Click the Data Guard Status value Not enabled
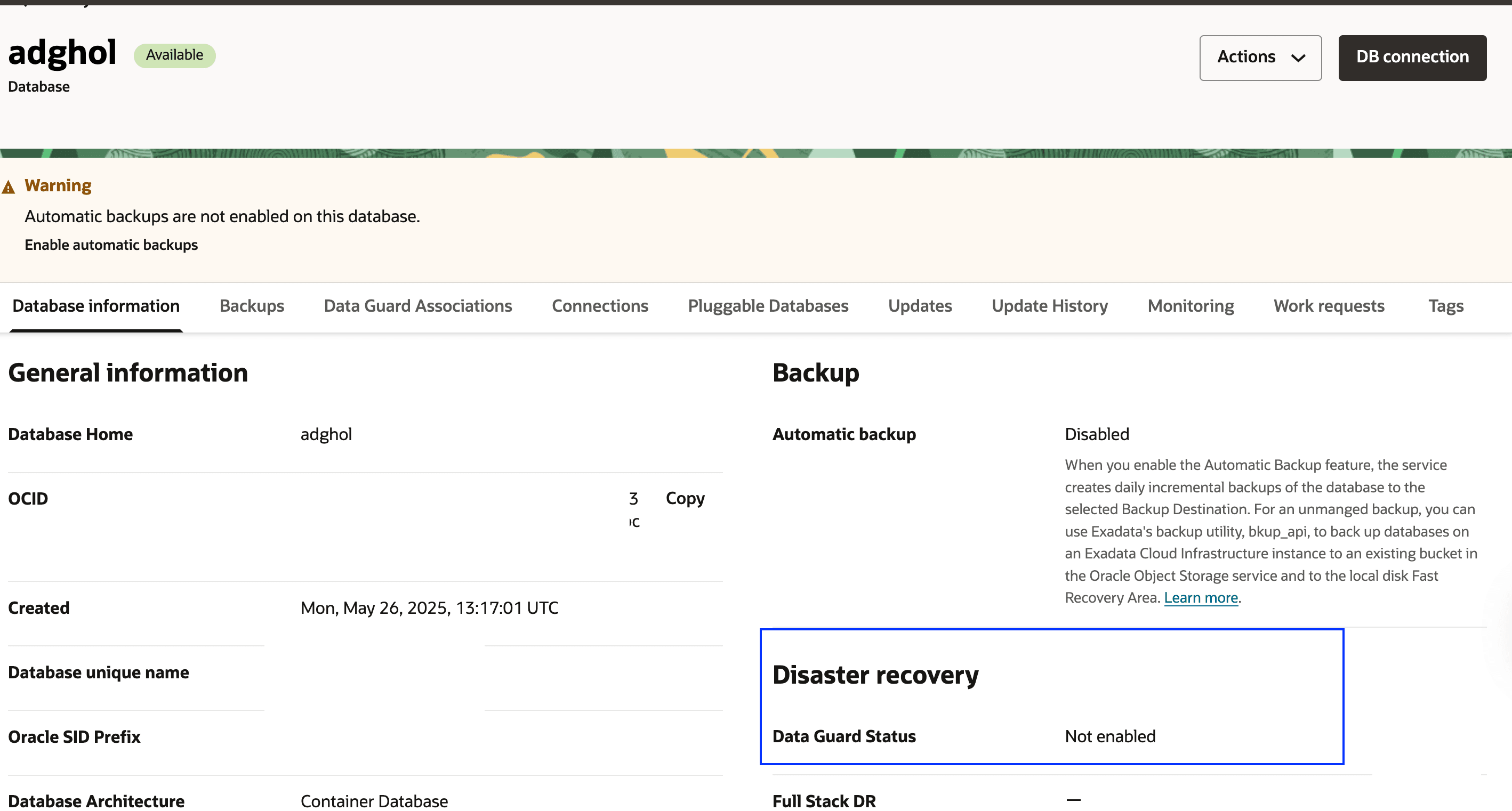 click(x=1110, y=736)
